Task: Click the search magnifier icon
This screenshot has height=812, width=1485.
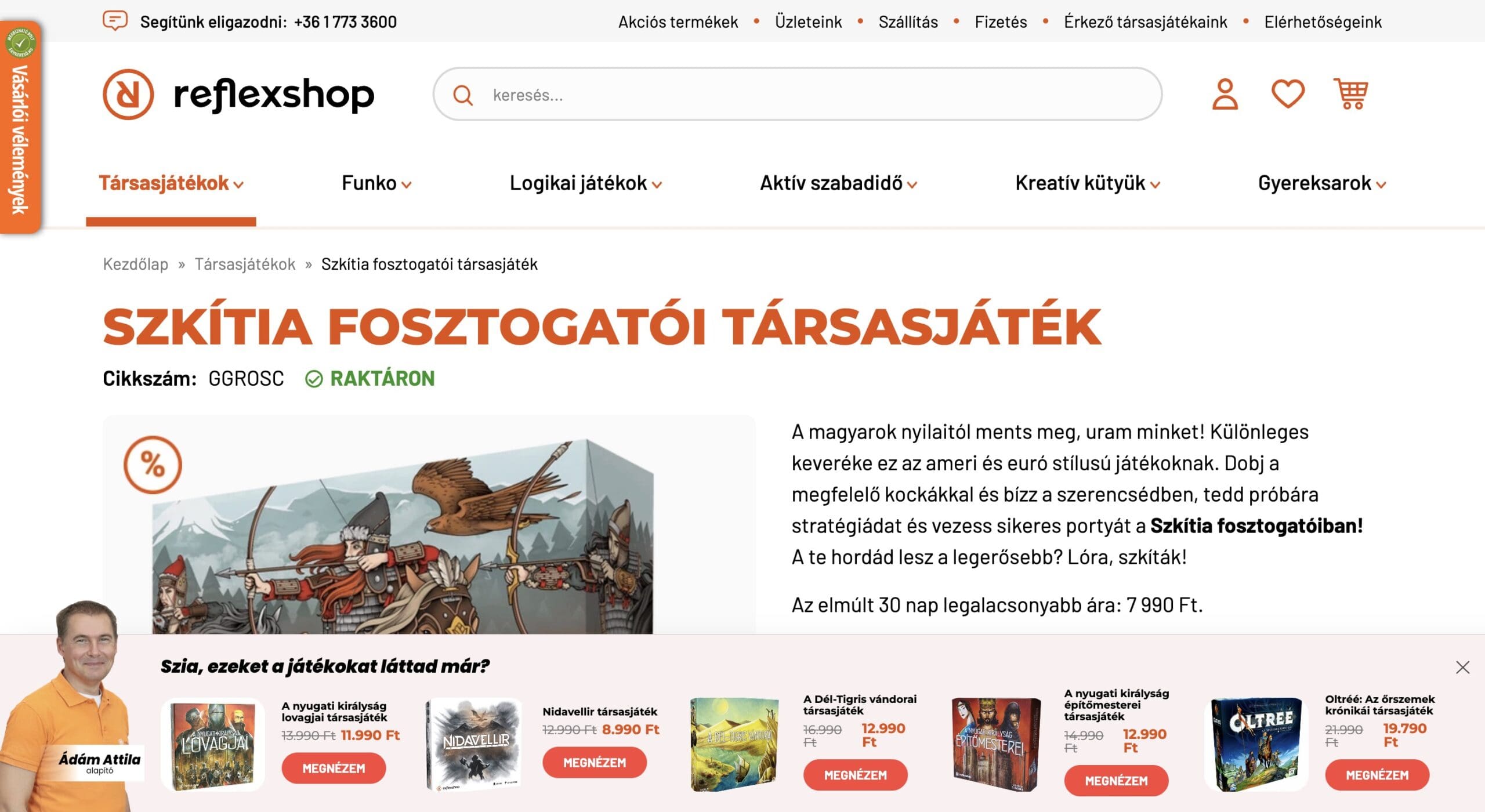Action: pyautogui.click(x=462, y=95)
